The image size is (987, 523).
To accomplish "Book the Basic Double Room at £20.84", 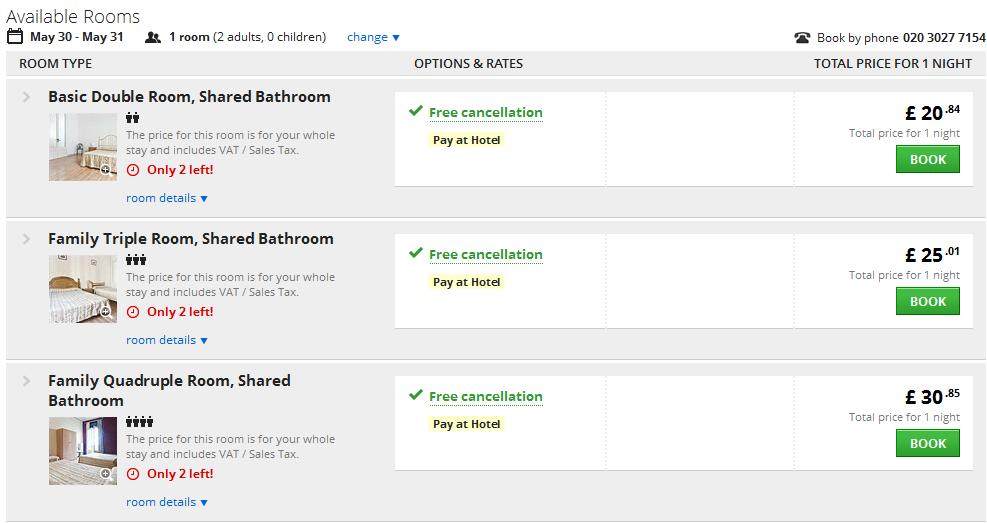I will coord(928,159).
